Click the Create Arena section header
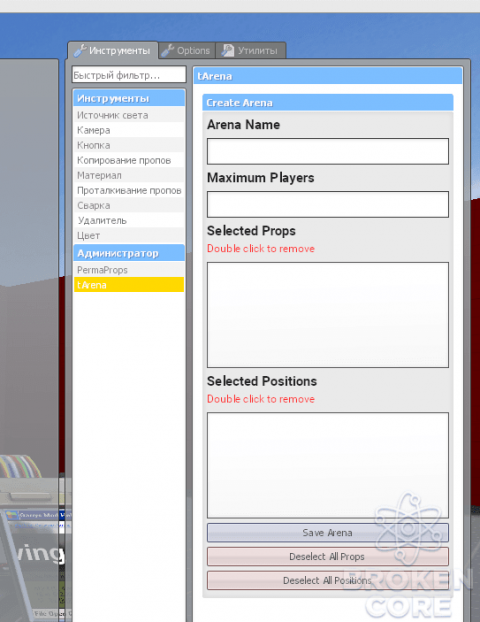This screenshot has height=622, width=480. point(328,102)
